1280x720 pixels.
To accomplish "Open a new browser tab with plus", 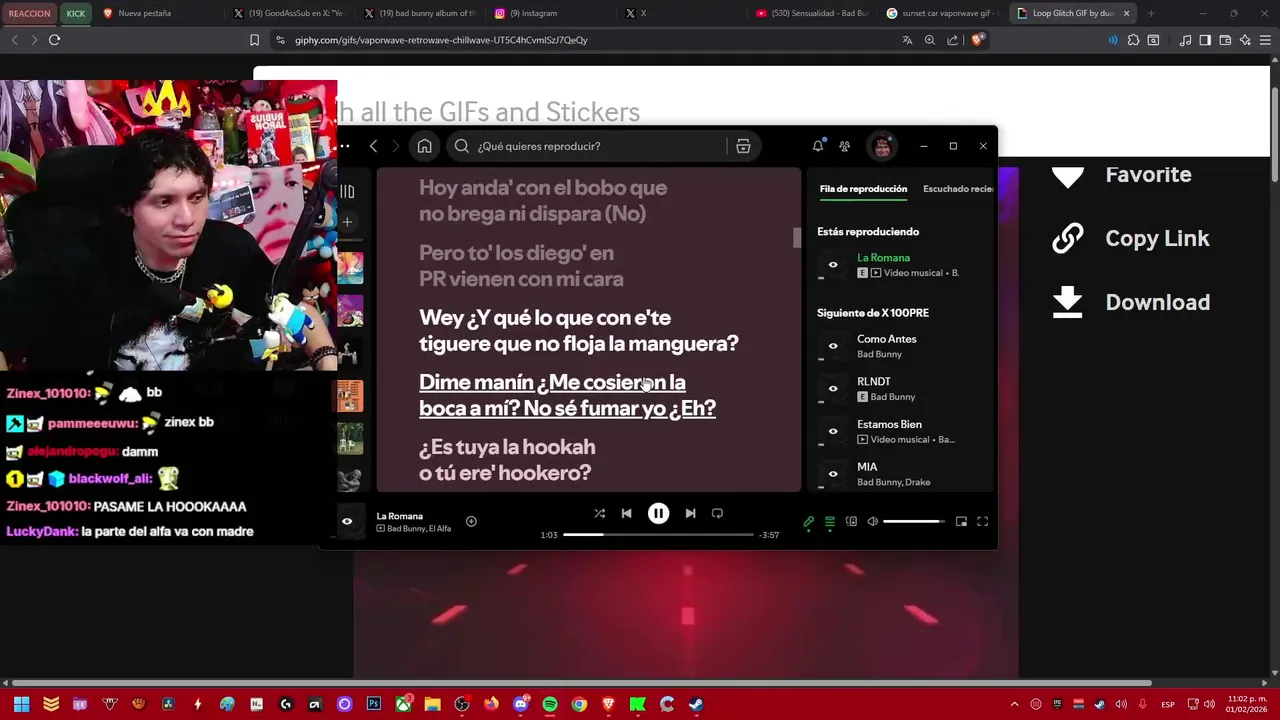I will coord(1151,13).
